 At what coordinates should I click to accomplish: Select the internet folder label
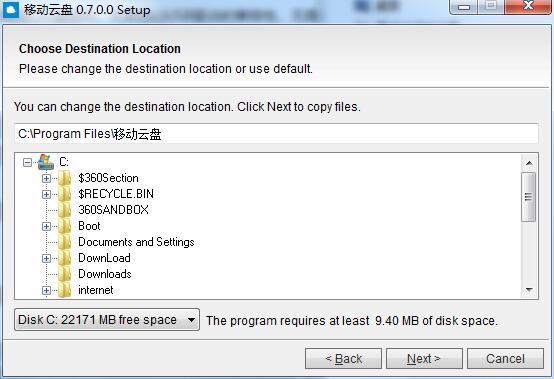click(96, 290)
